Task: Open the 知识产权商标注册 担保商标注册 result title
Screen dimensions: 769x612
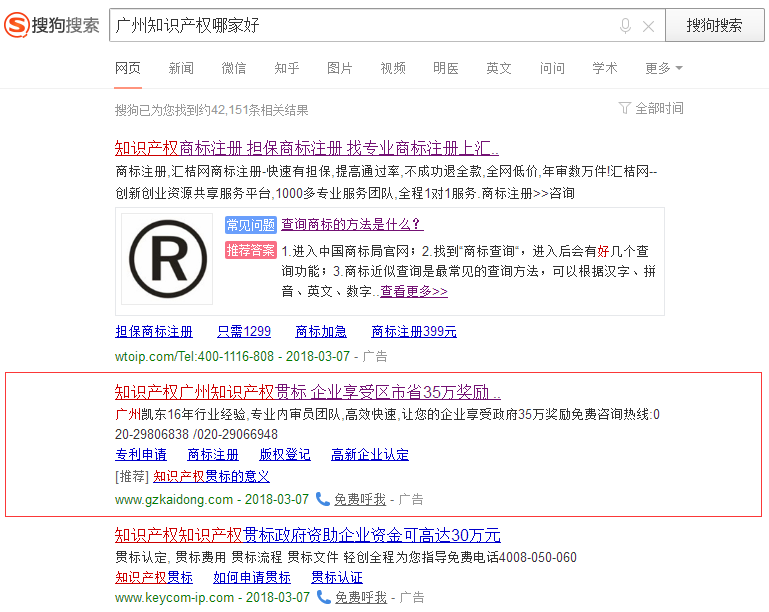Action: tap(307, 148)
